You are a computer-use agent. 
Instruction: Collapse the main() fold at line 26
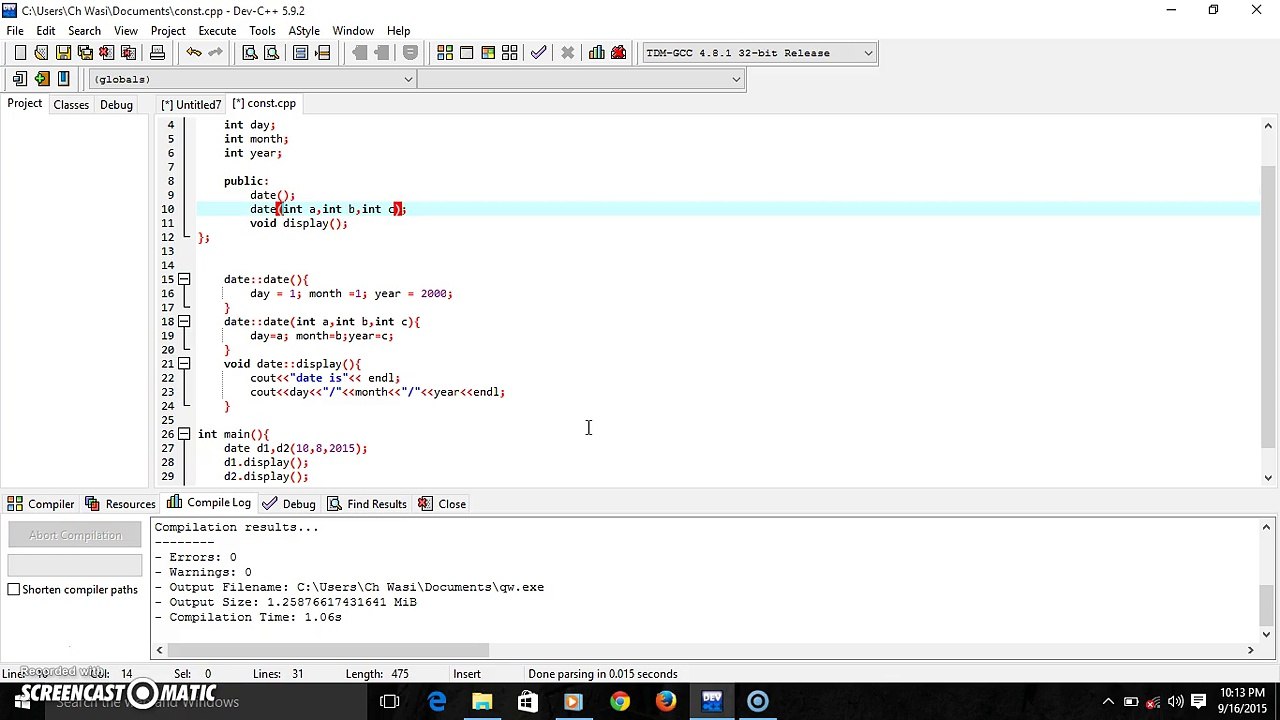[184, 434]
